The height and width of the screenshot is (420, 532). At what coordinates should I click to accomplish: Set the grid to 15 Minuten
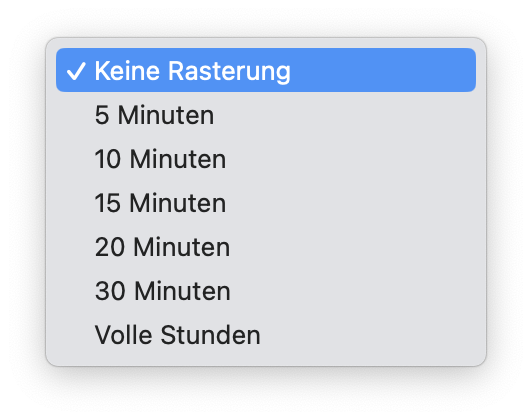266,203
